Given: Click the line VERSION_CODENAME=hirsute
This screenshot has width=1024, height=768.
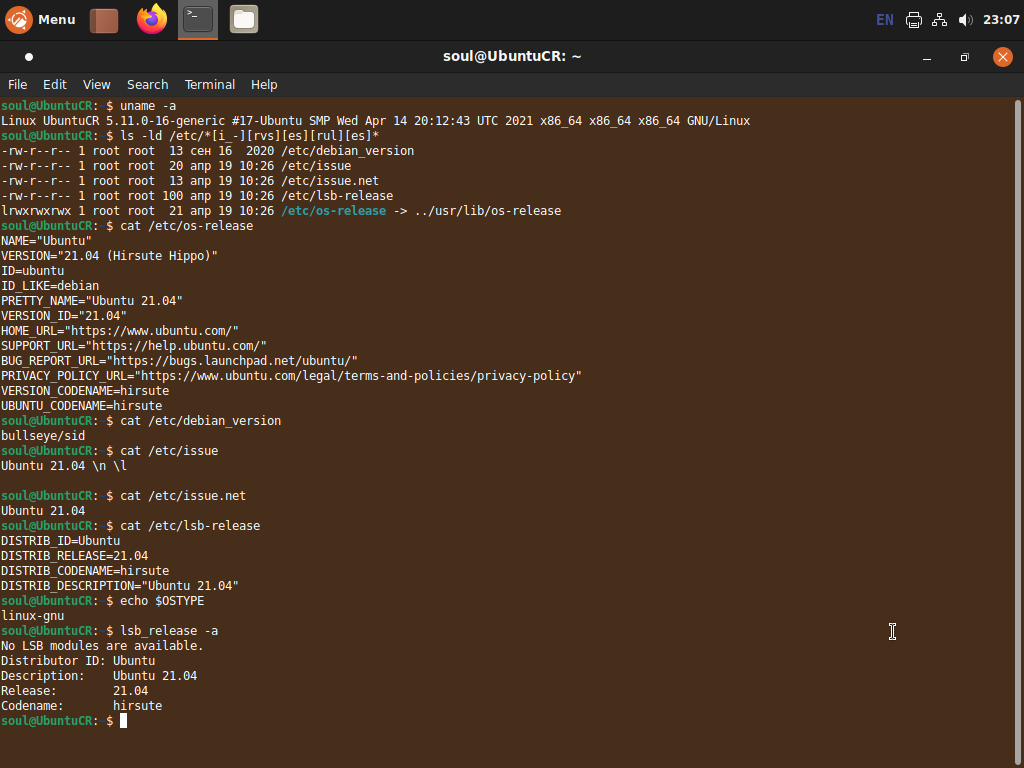Looking at the screenshot, I should [x=85, y=391].
